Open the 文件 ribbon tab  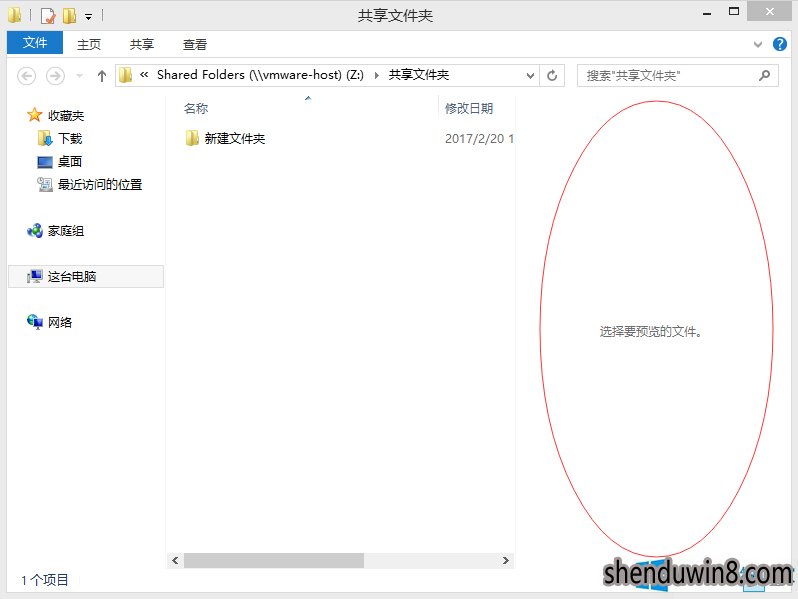pyautogui.click(x=35, y=43)
